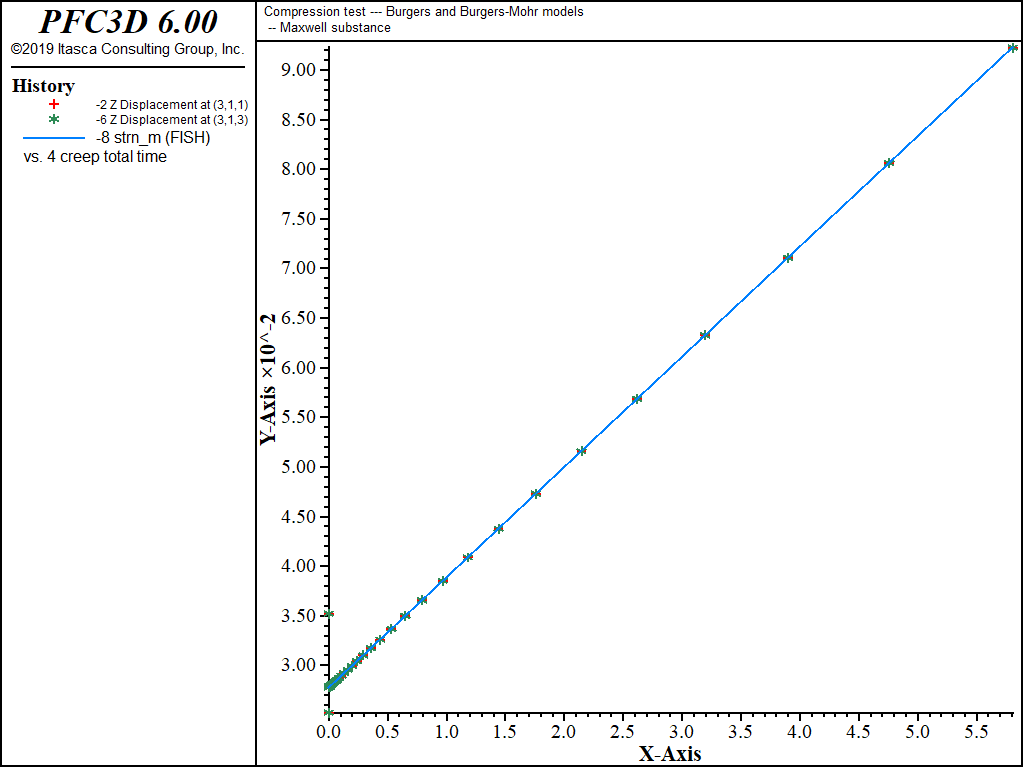This screenshot has width=1024, height=768.
Task: Click the data marker near Y value 7.00
Action: pyautogui.click(x=788, y=257)
